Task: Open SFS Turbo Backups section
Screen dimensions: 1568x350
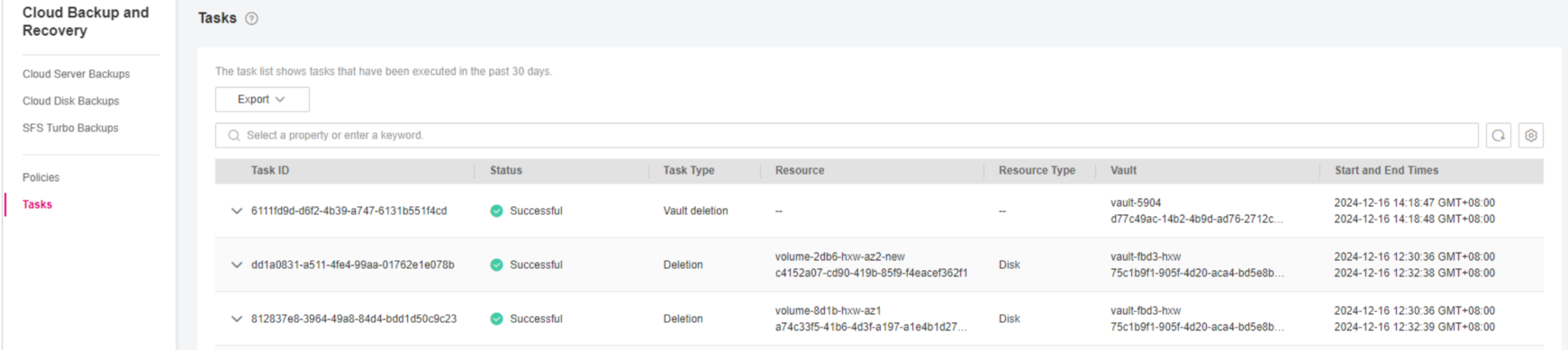Action: pyautogui.click(x=70, y=128)
